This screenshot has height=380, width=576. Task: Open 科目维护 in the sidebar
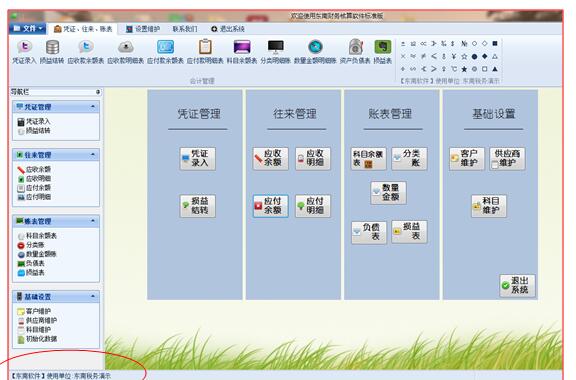point(34,330)
